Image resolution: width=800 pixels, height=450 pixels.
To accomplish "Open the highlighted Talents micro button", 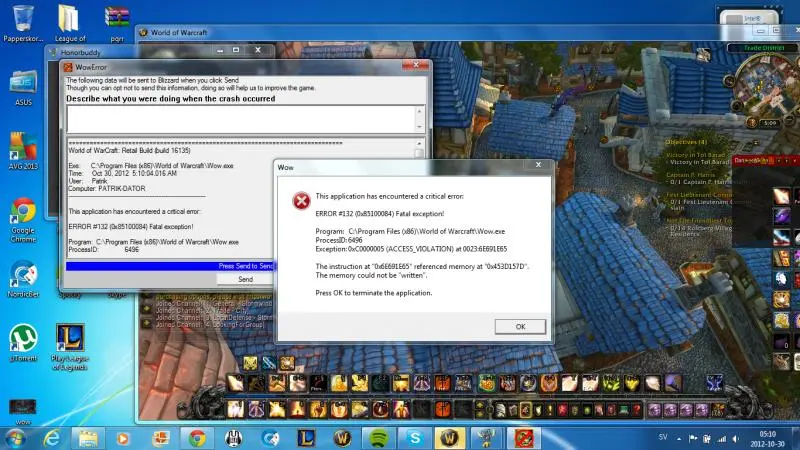I will [x=526, y=410].
